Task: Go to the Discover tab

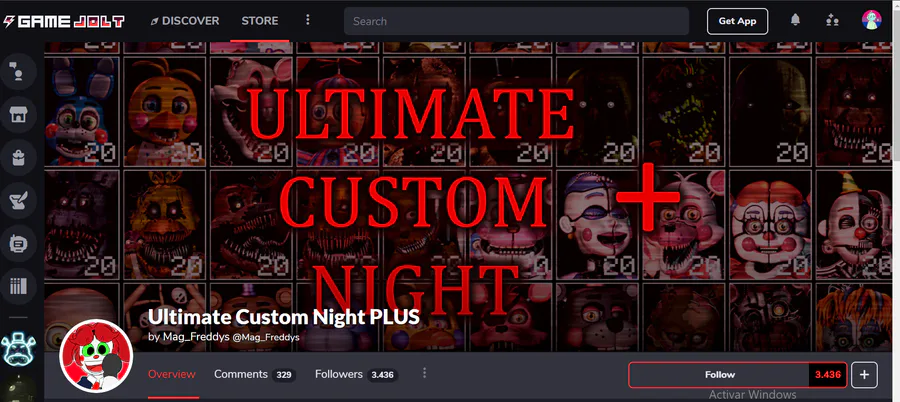Action: click(184, 21)
